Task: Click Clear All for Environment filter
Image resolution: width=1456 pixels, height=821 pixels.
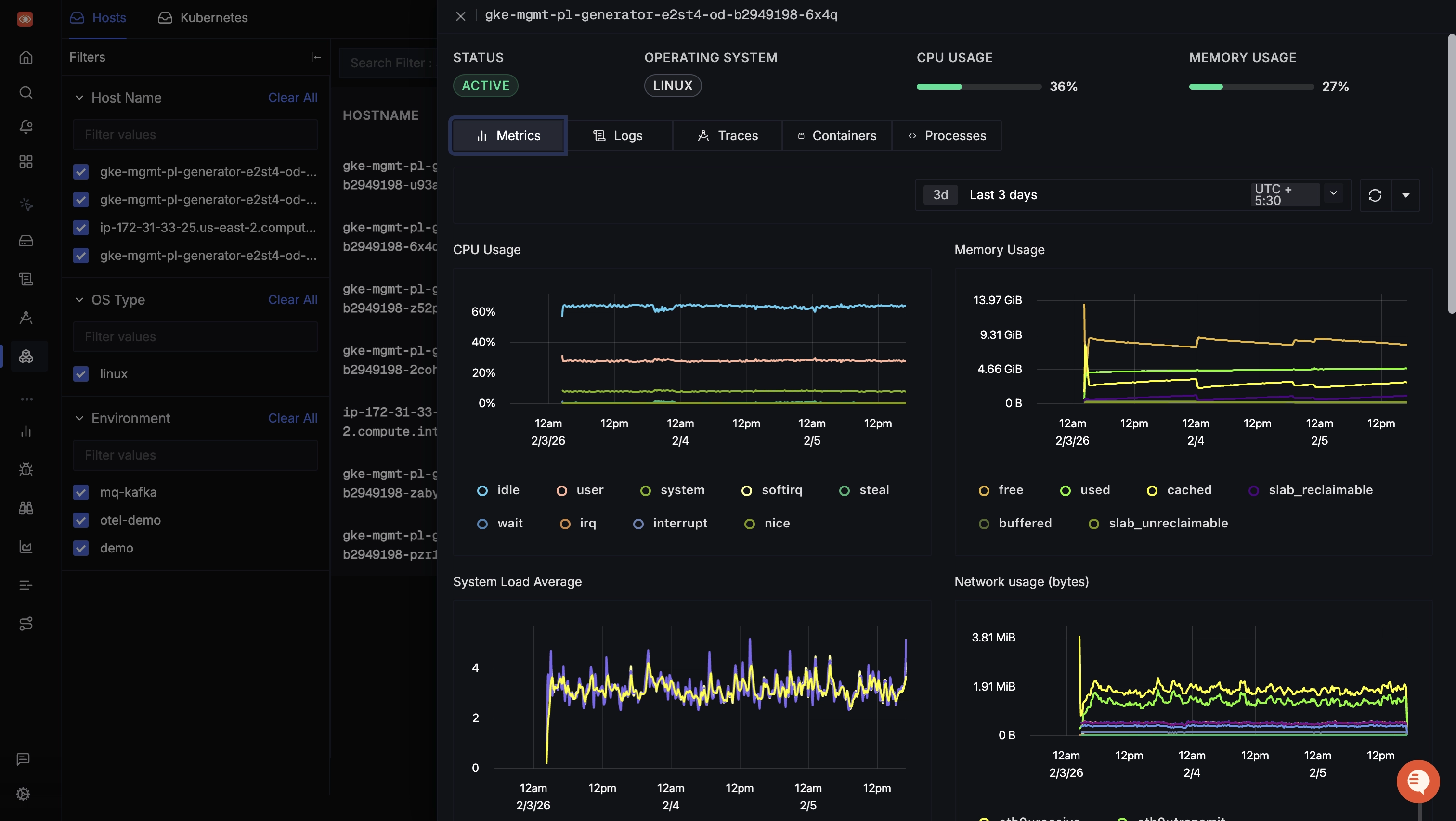Action: click(292, 418)
